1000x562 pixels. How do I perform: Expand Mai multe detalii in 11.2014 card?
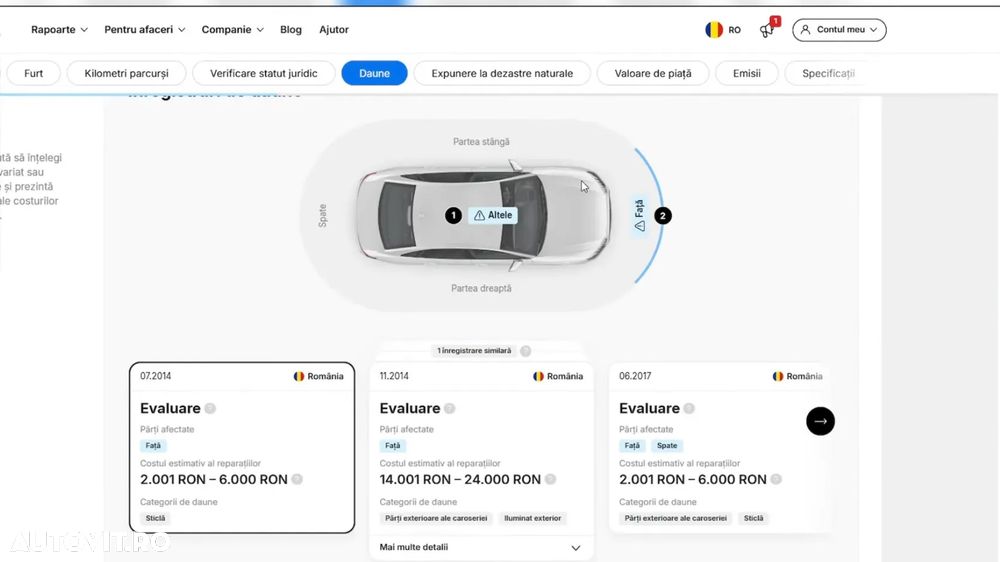point(480,547)
